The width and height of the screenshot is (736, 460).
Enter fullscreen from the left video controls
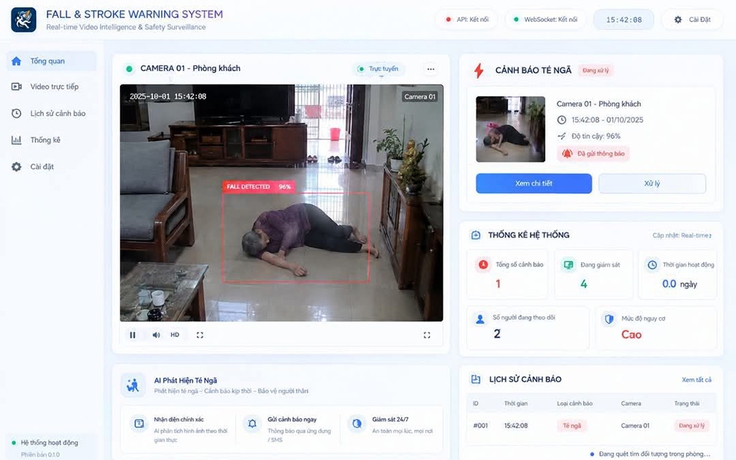(200, 335)
